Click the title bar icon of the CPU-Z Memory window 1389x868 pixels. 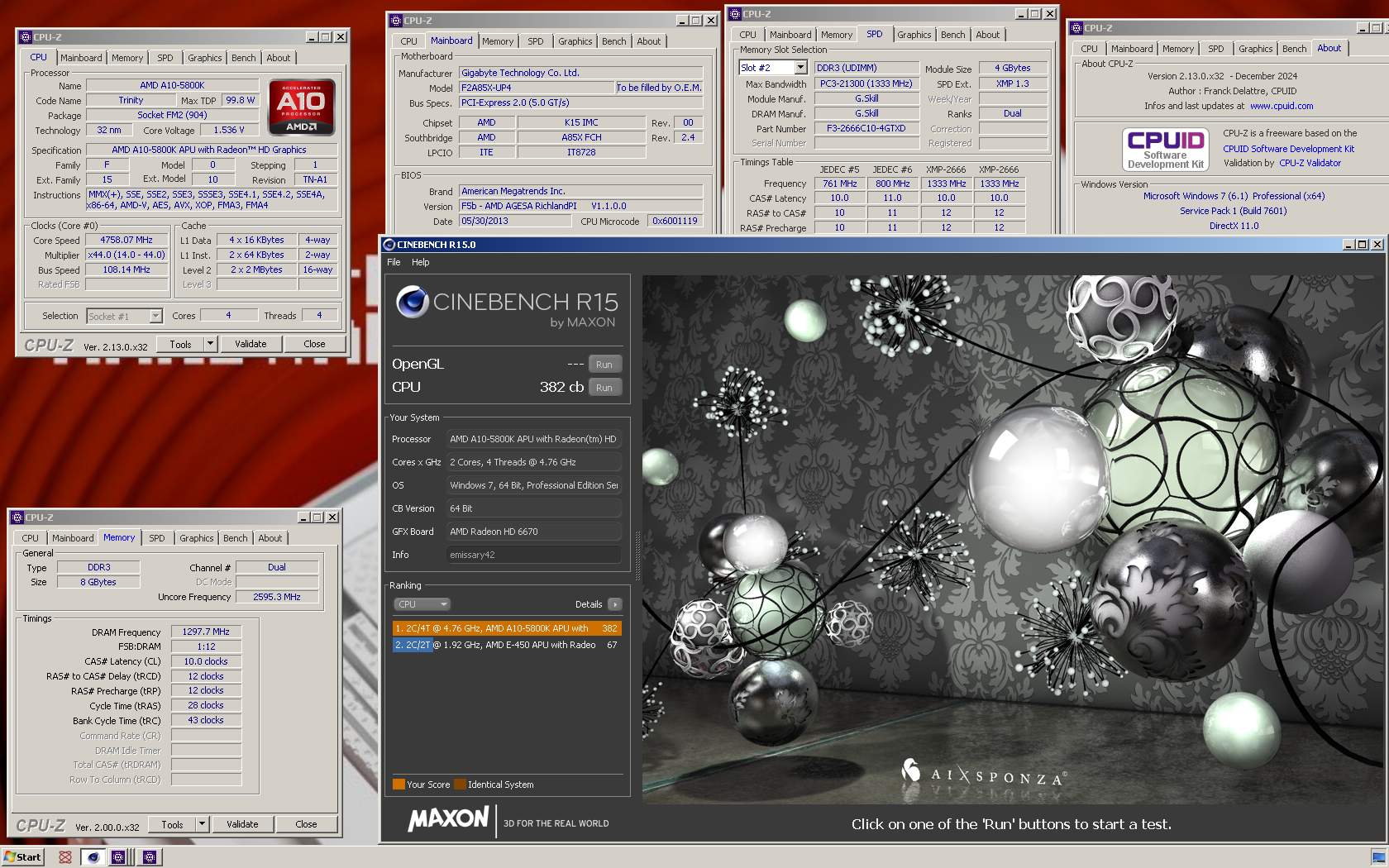17,517
